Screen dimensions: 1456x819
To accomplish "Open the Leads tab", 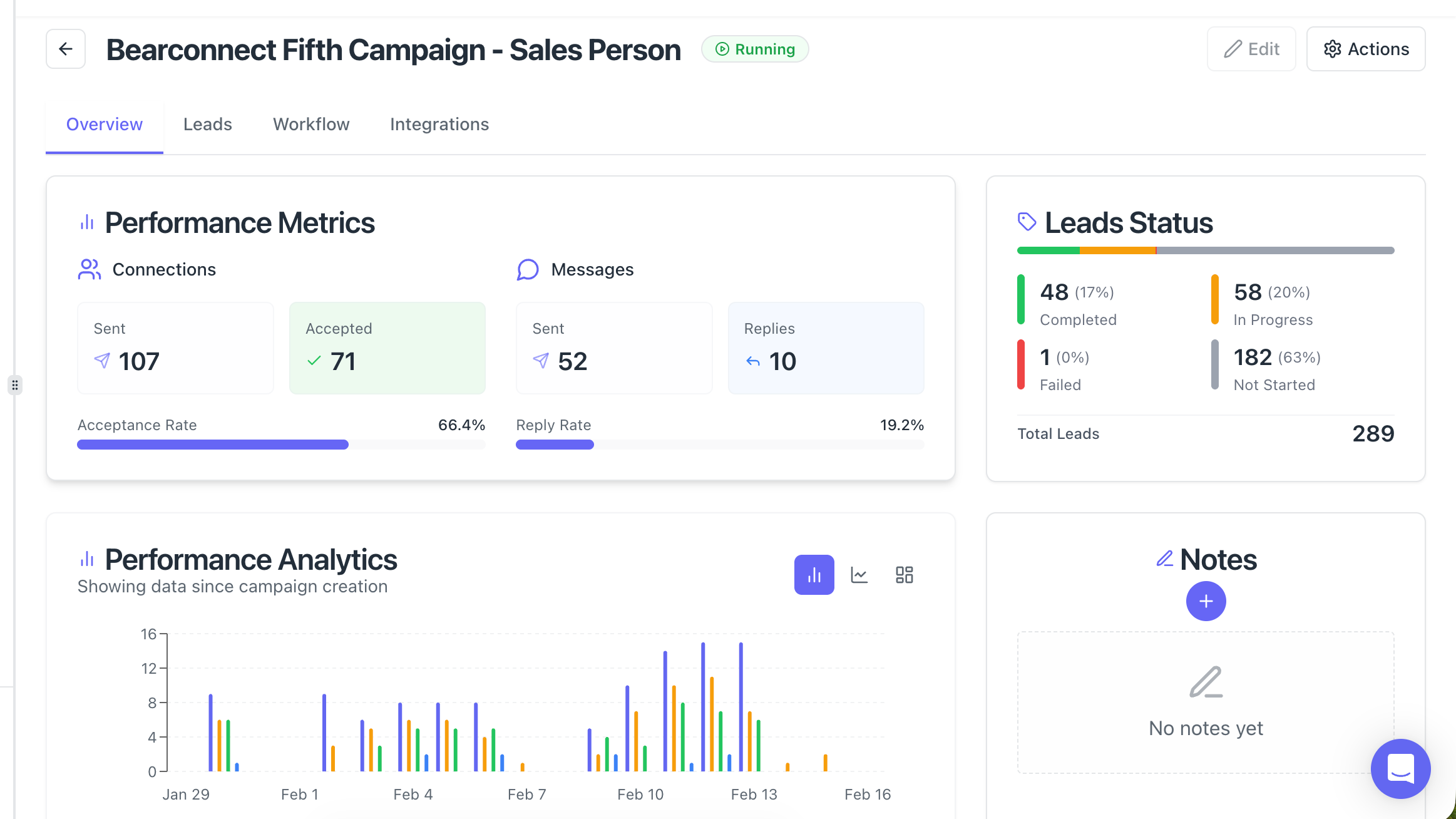I will [x=208, y=124].
